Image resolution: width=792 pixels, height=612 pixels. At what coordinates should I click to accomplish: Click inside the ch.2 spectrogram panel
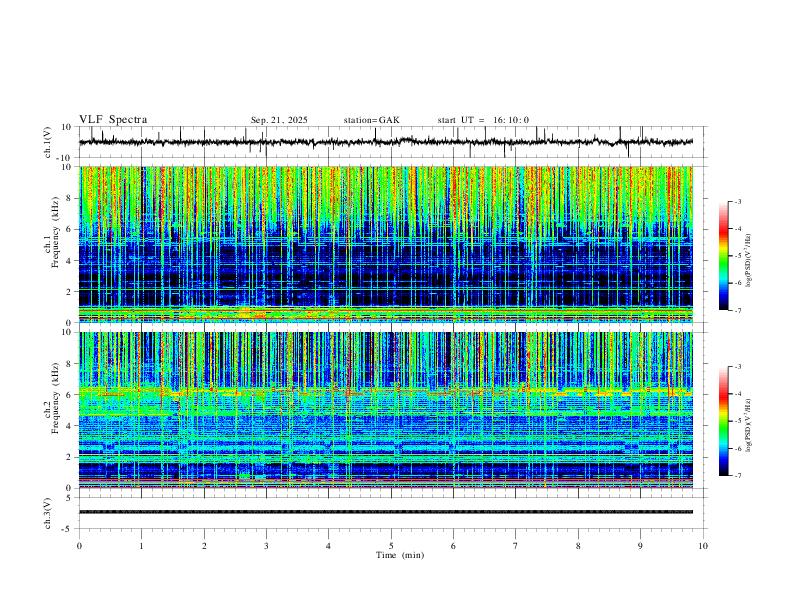coord(385,410)
